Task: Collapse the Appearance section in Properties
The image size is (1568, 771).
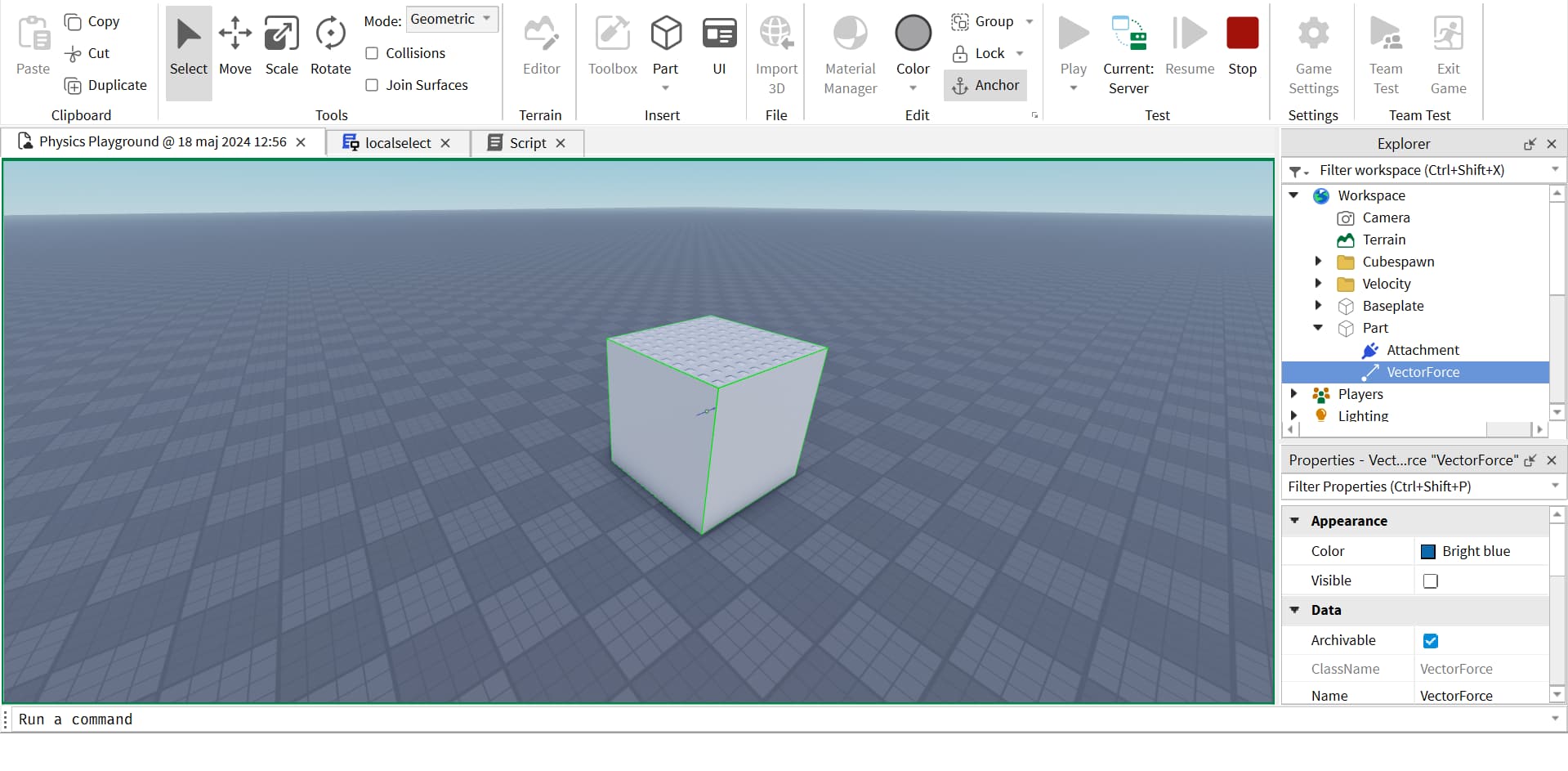Action: coord(1295,521)
